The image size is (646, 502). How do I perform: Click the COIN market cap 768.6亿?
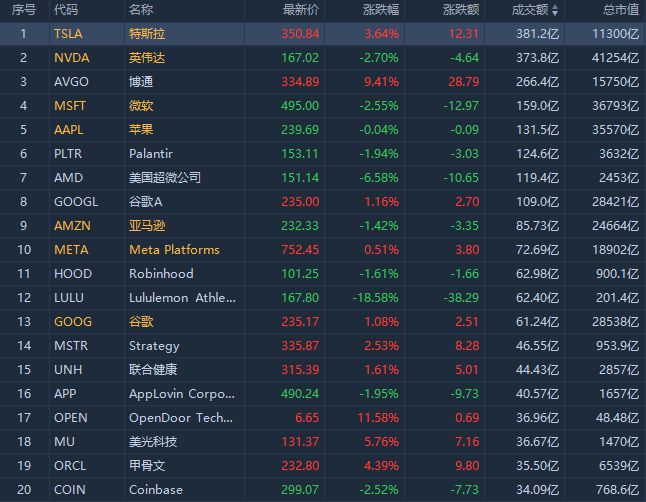[x=618, y=490]
